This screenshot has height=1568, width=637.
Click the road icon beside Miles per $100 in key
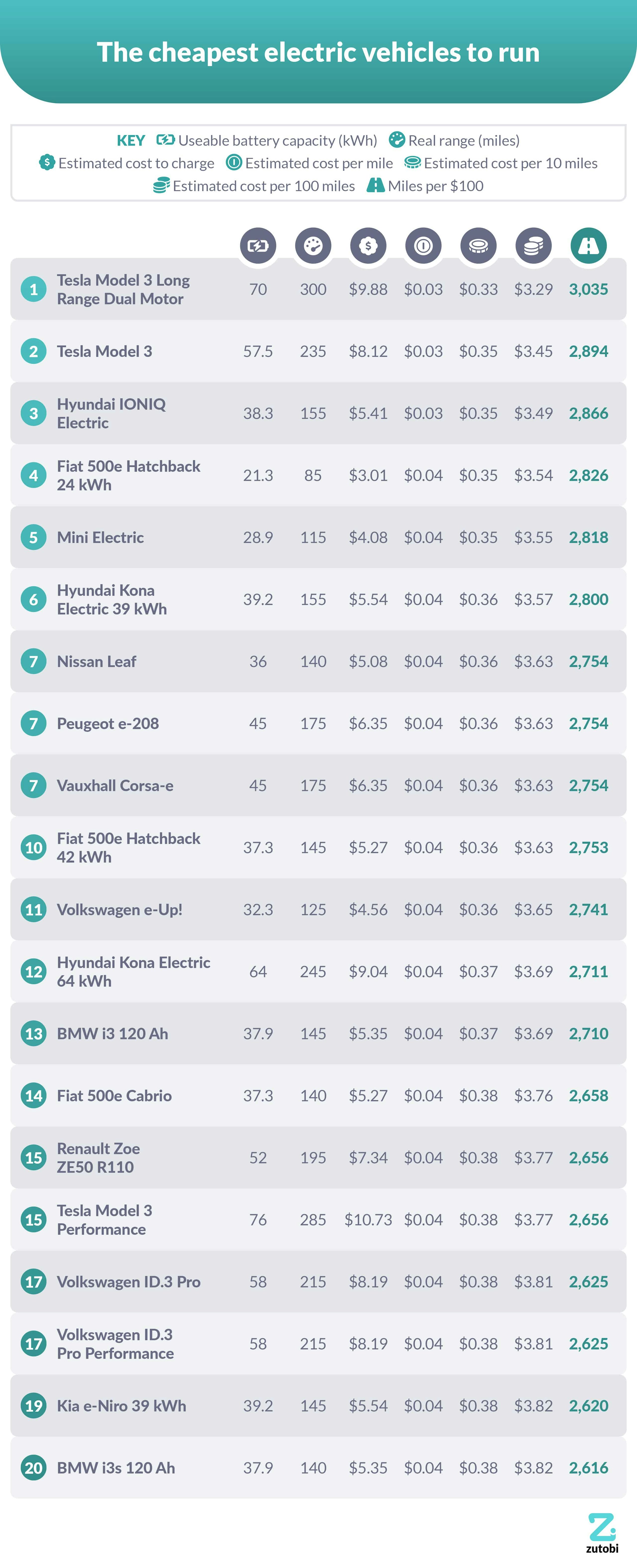click(x=376, y=185)
